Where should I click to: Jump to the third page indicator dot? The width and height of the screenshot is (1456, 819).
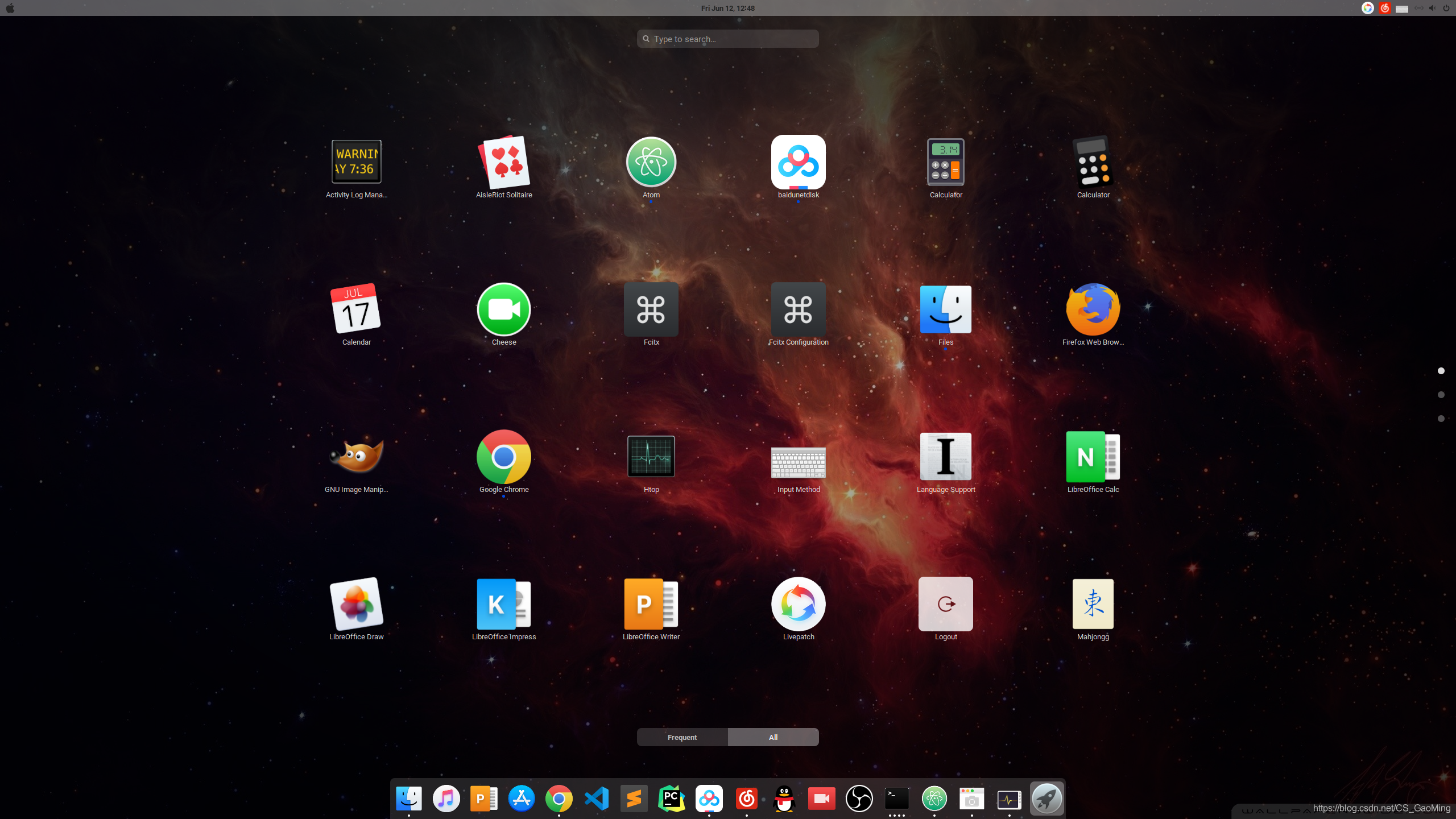pos(1441,419)
